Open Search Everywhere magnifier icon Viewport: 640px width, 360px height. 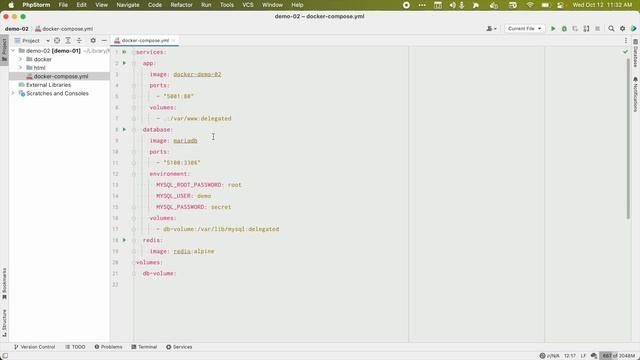click(611, 29)
